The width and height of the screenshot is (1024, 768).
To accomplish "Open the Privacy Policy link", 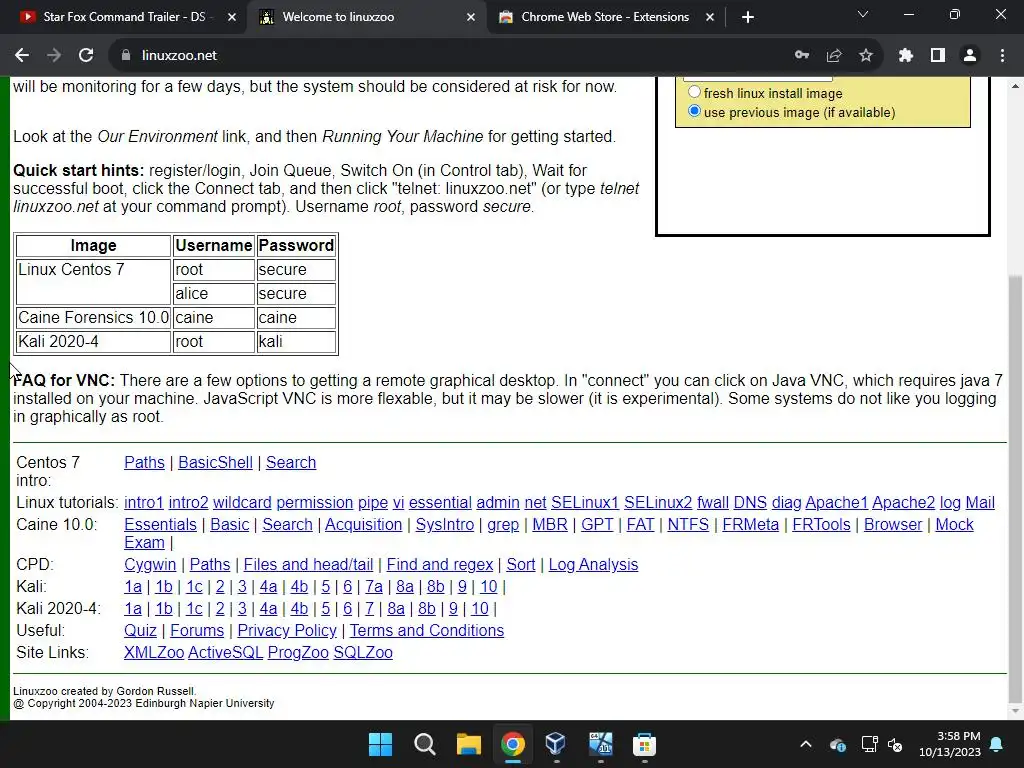I will click(x=287, y=630).
